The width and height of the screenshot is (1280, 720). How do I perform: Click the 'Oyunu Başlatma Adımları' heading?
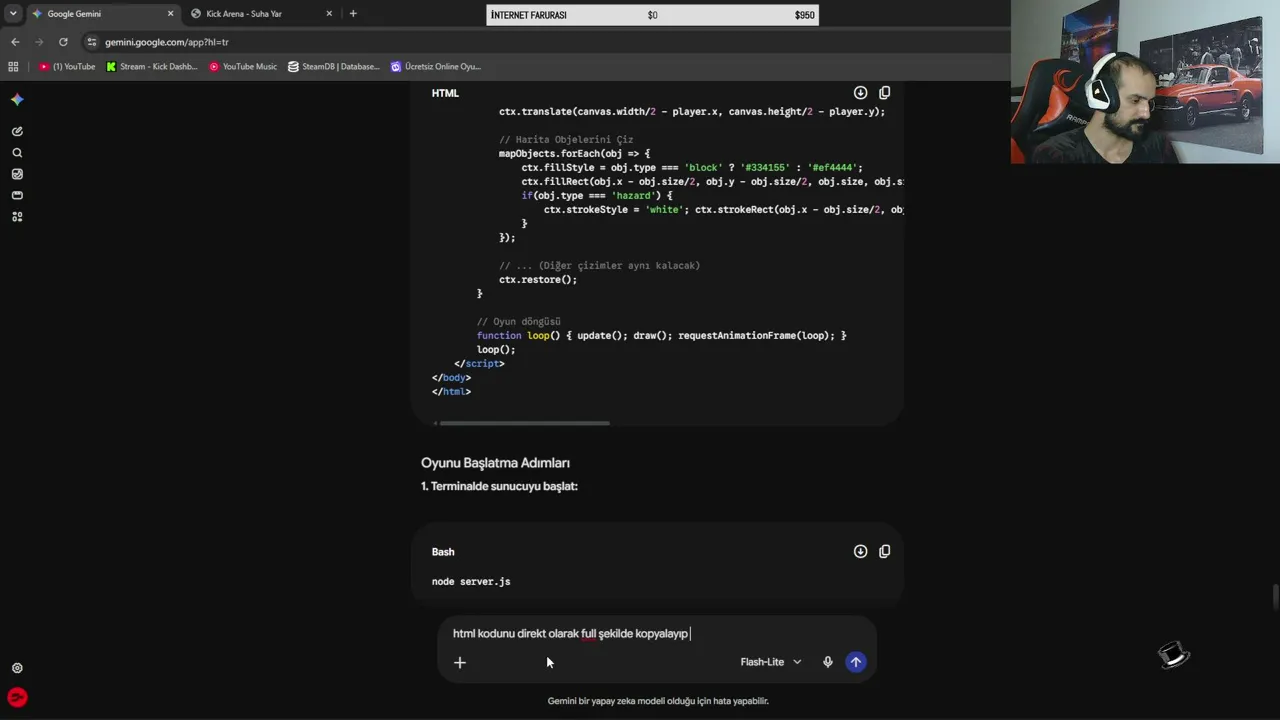[495, 463]
